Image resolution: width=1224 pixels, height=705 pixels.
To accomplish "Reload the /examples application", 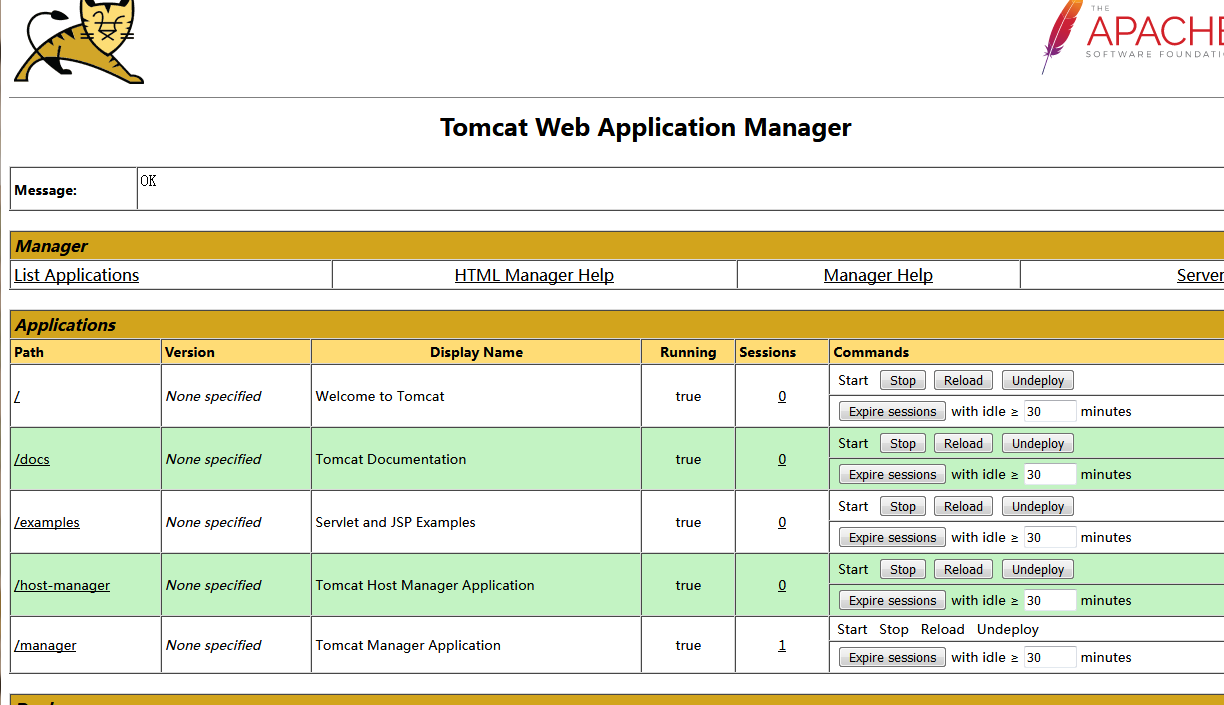I will coord(963,506).
